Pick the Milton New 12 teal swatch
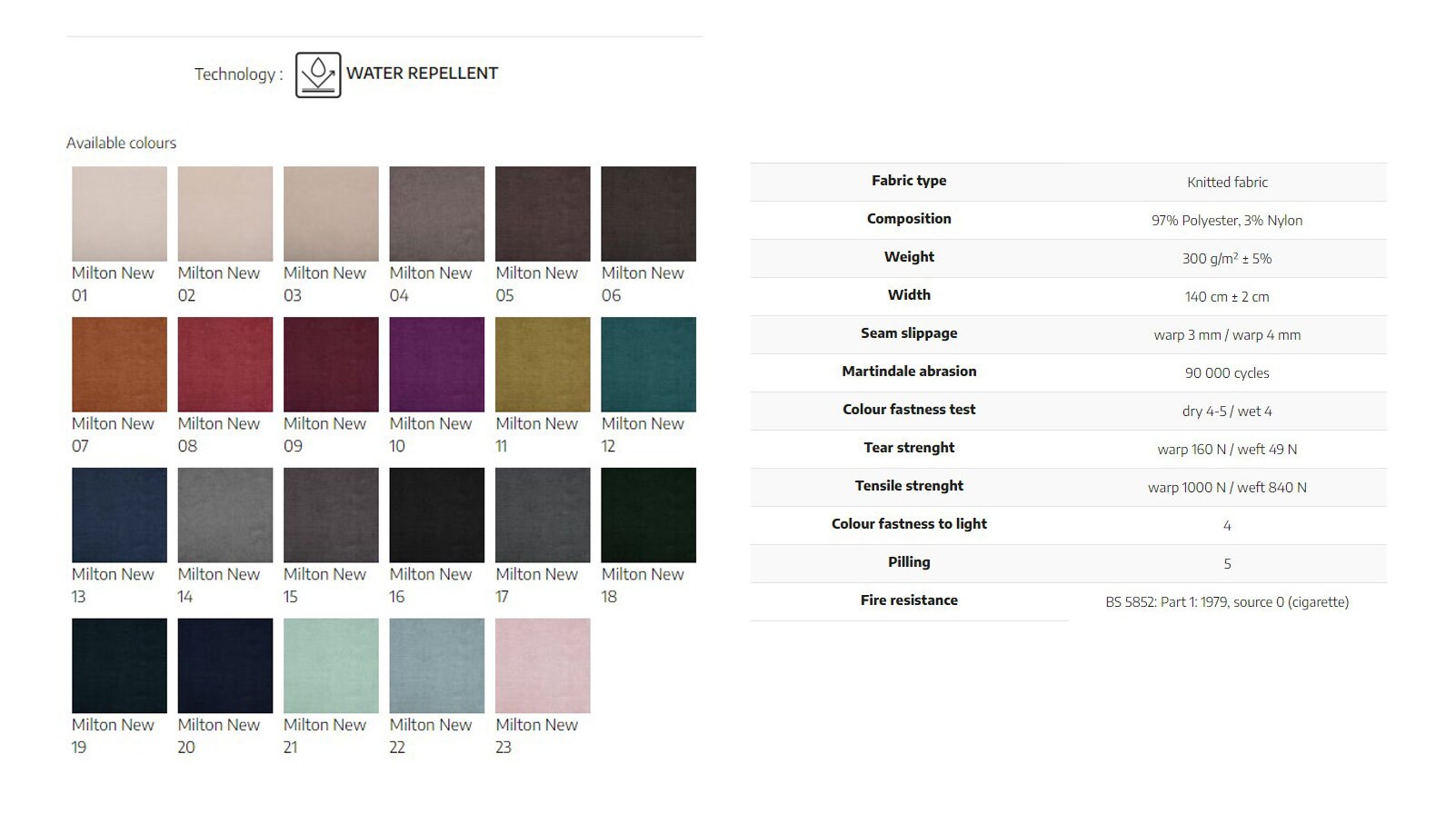The image size is (1456, 833). pos(649,364)
